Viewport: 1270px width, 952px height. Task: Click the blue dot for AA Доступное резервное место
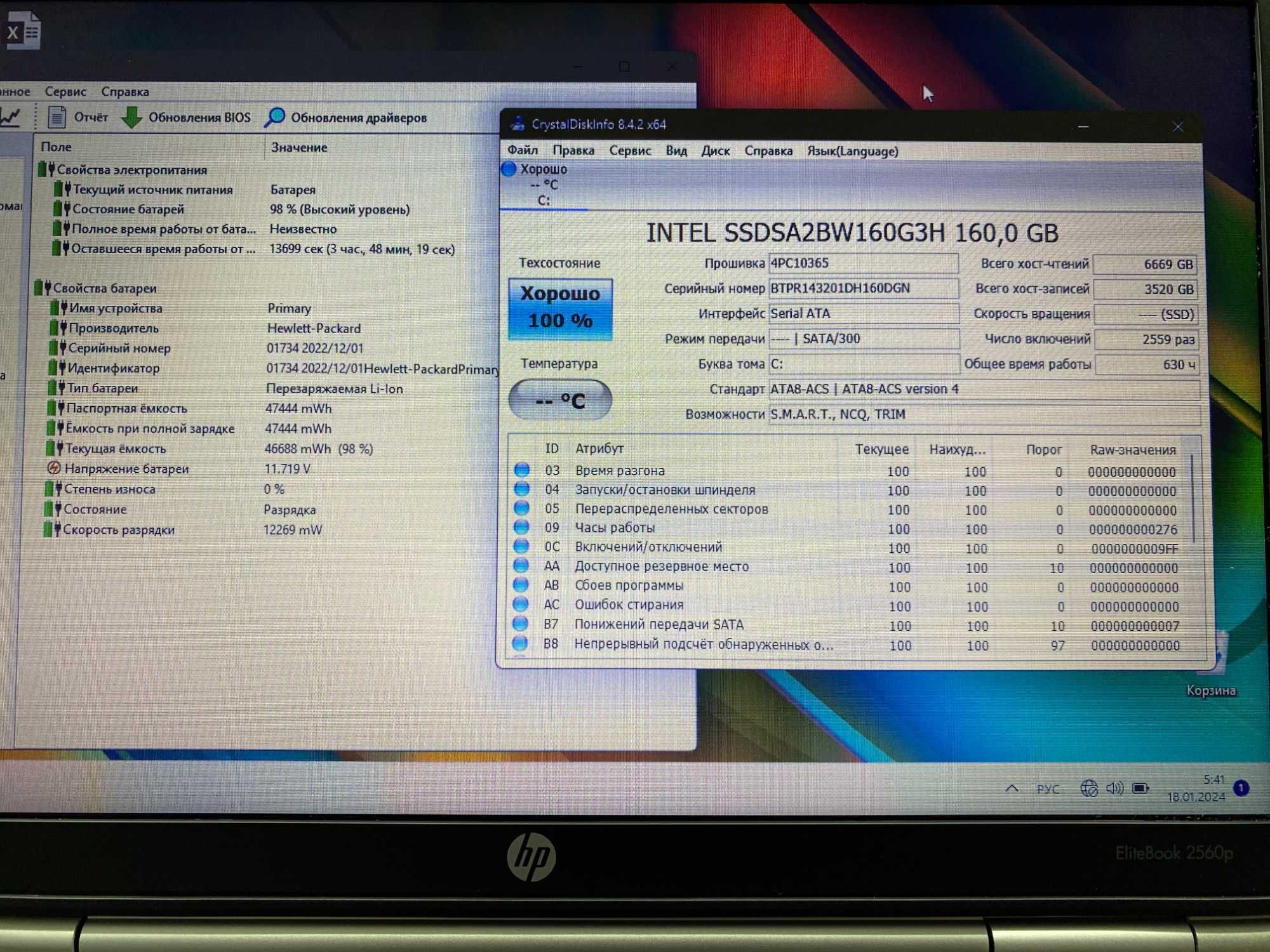coord(521,565)
